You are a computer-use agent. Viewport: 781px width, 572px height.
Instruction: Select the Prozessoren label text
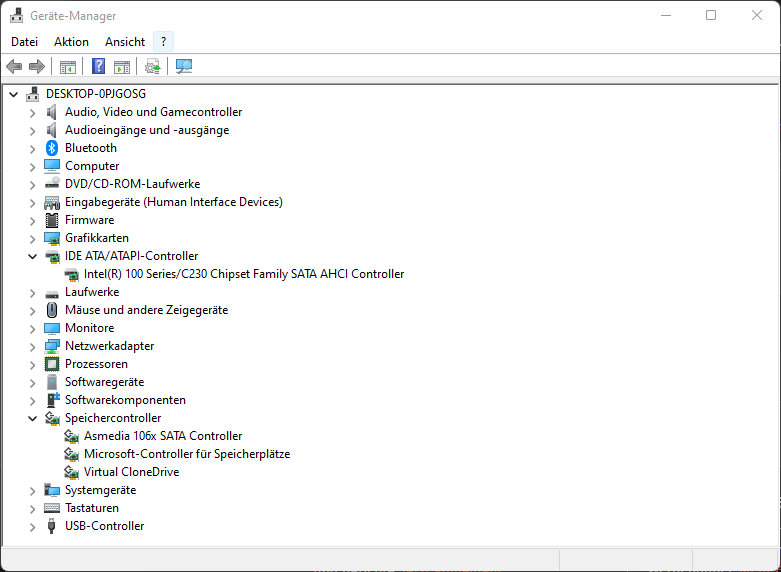[x=96, y=364]
